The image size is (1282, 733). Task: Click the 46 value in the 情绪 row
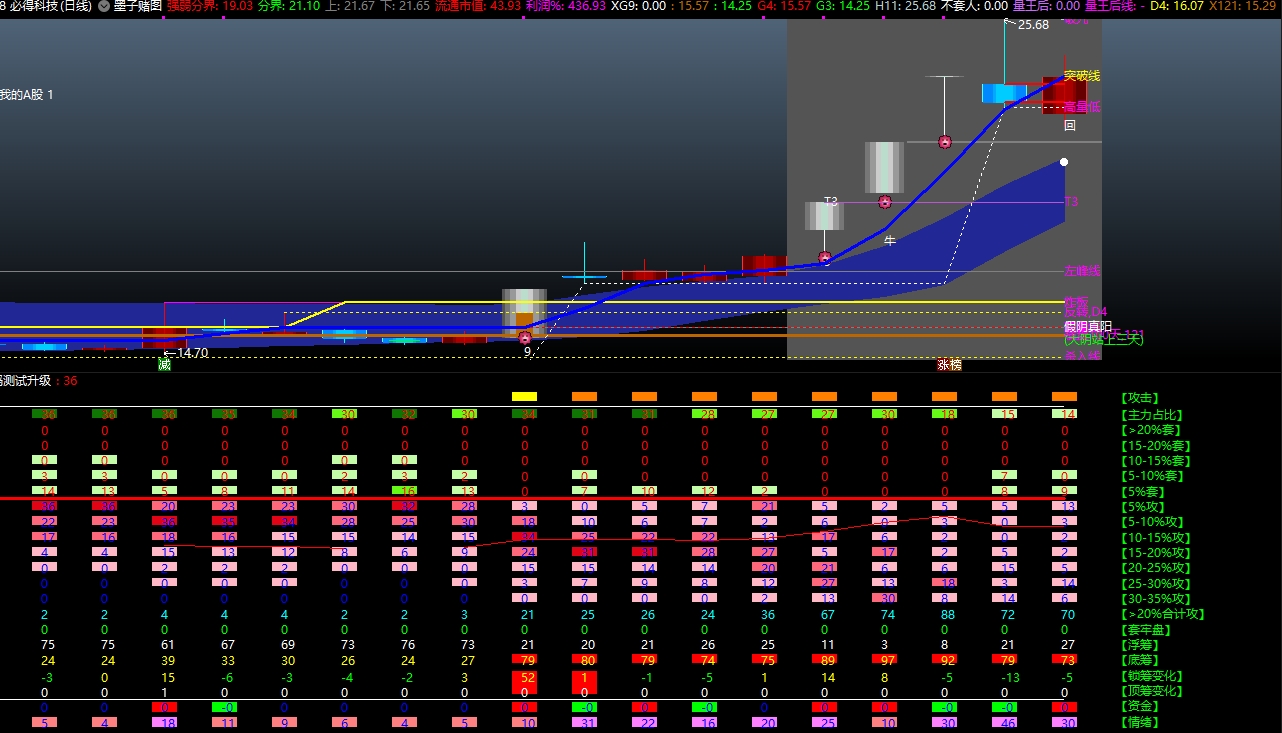click(1004, 722)
